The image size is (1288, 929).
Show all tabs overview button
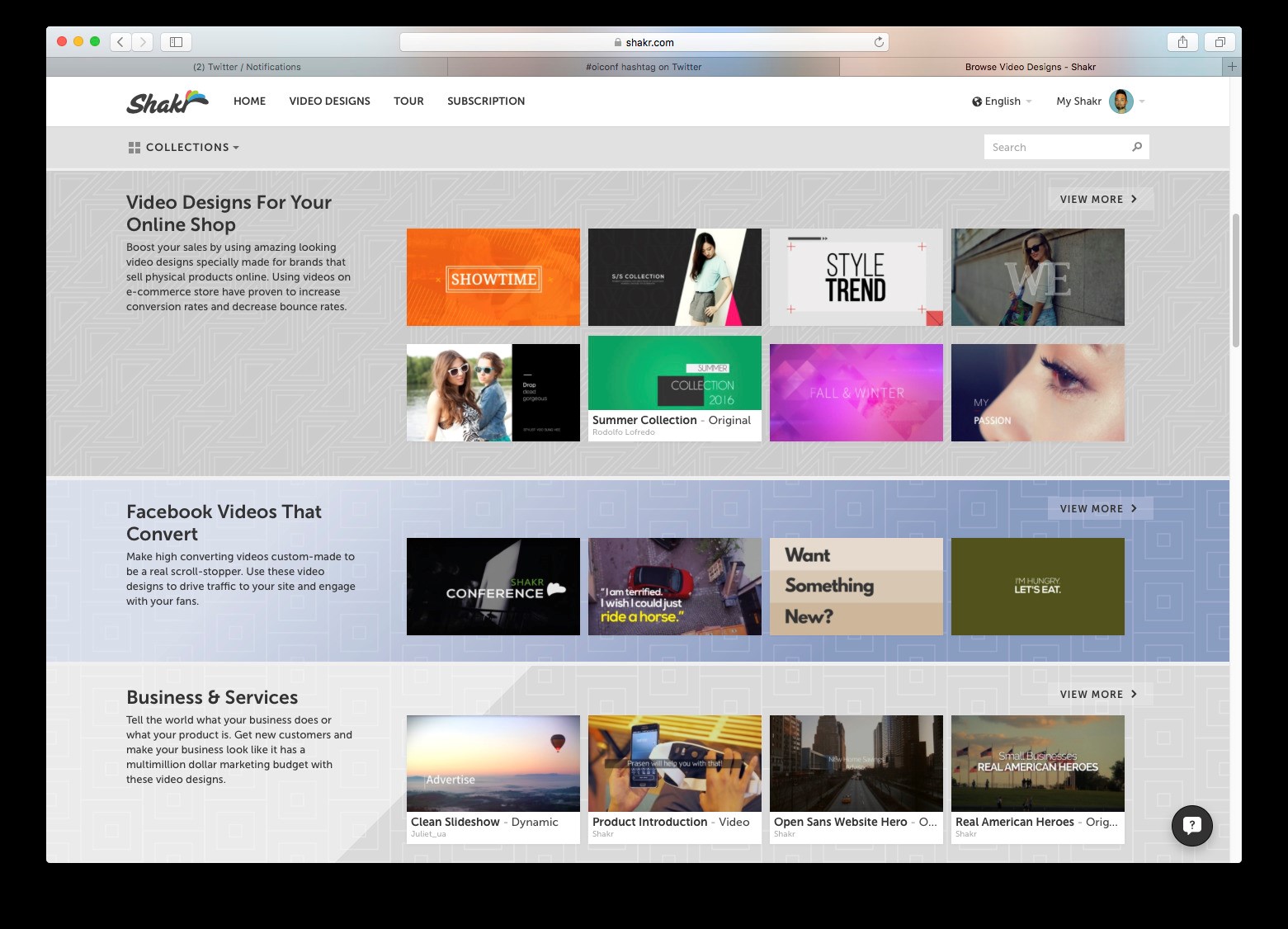click(1220, 42)
